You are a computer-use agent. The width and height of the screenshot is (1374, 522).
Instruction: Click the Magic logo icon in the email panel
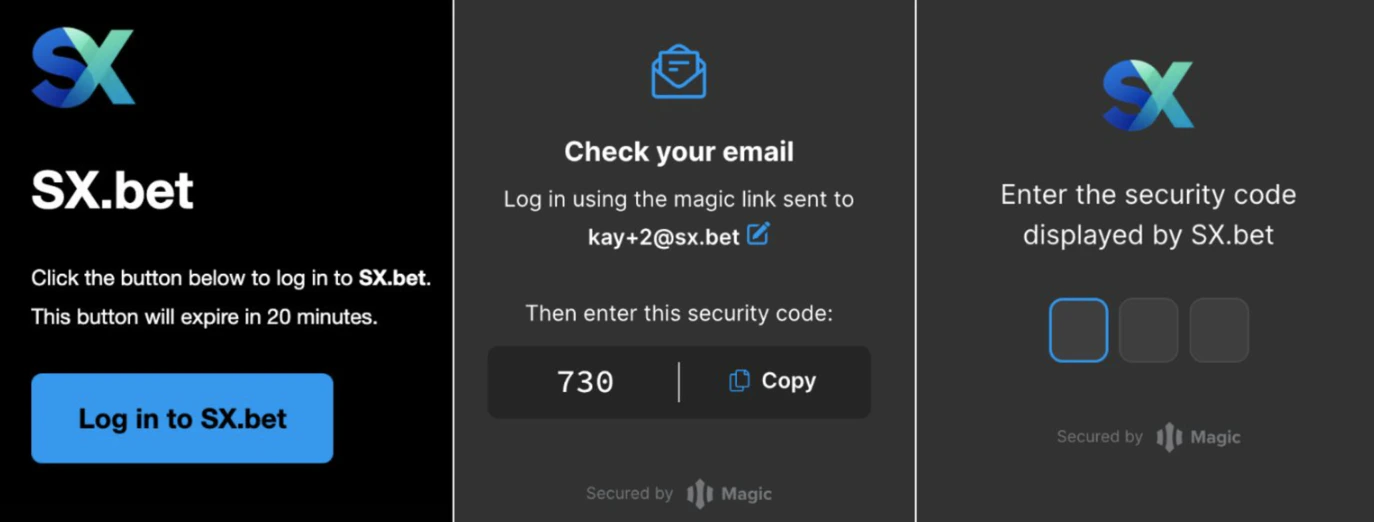coord(700,494)
